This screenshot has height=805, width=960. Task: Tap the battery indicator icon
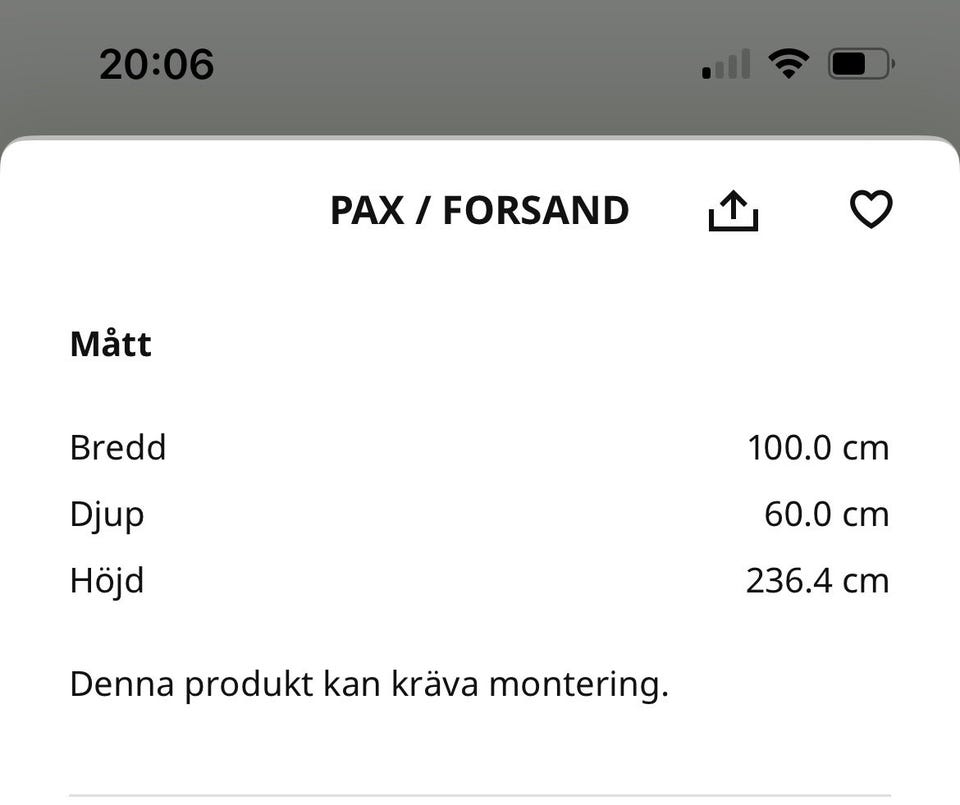click(860, 65)
